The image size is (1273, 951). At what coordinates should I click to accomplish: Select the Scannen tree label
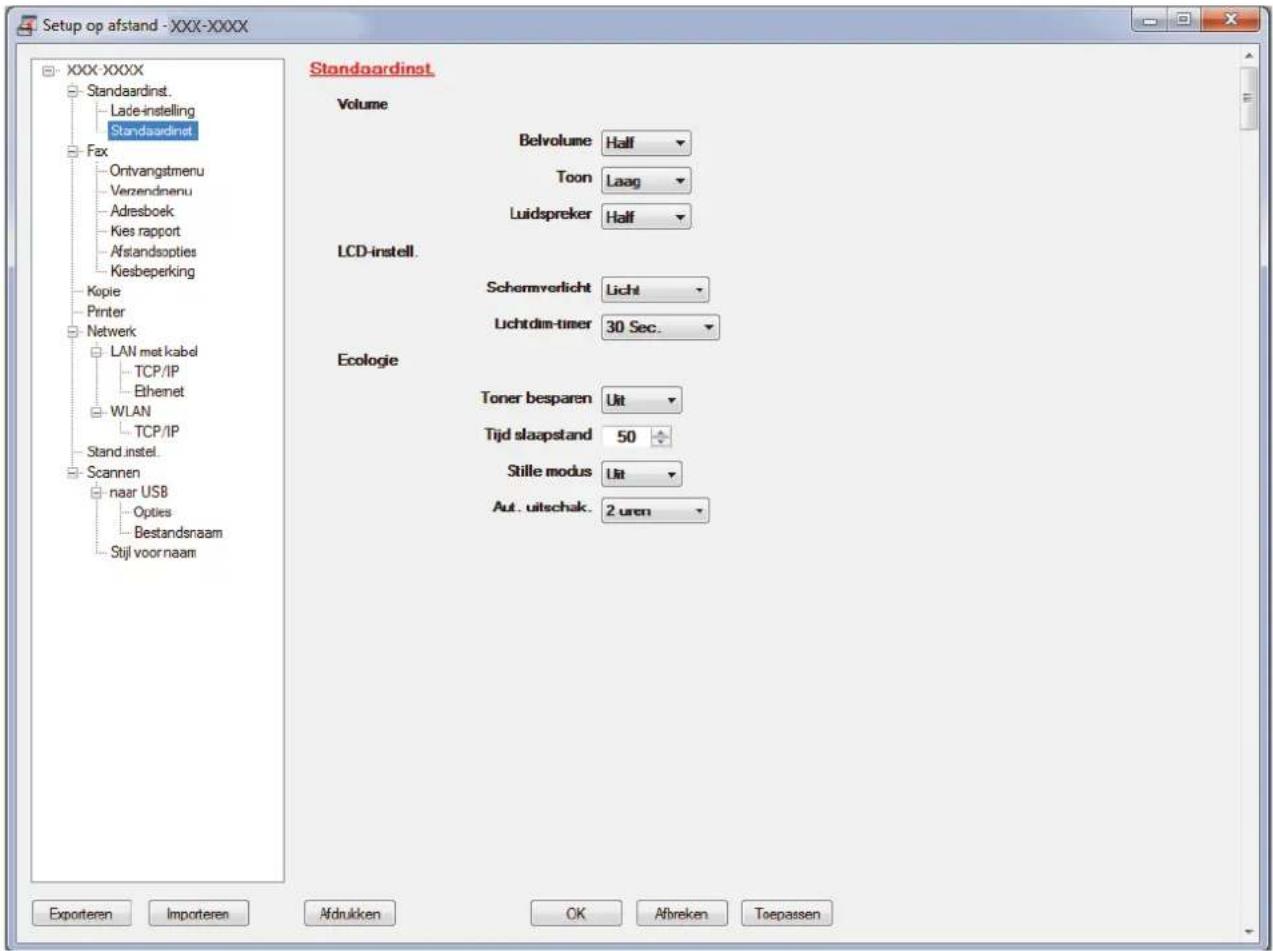click(x=111, y=471)
